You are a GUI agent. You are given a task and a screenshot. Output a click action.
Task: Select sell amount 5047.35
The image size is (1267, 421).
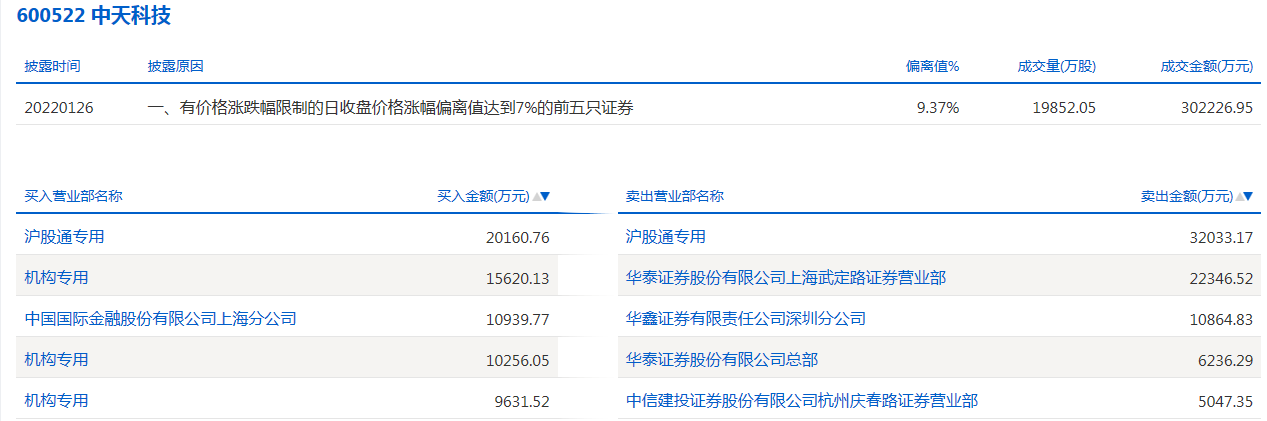click(1225, 401)
